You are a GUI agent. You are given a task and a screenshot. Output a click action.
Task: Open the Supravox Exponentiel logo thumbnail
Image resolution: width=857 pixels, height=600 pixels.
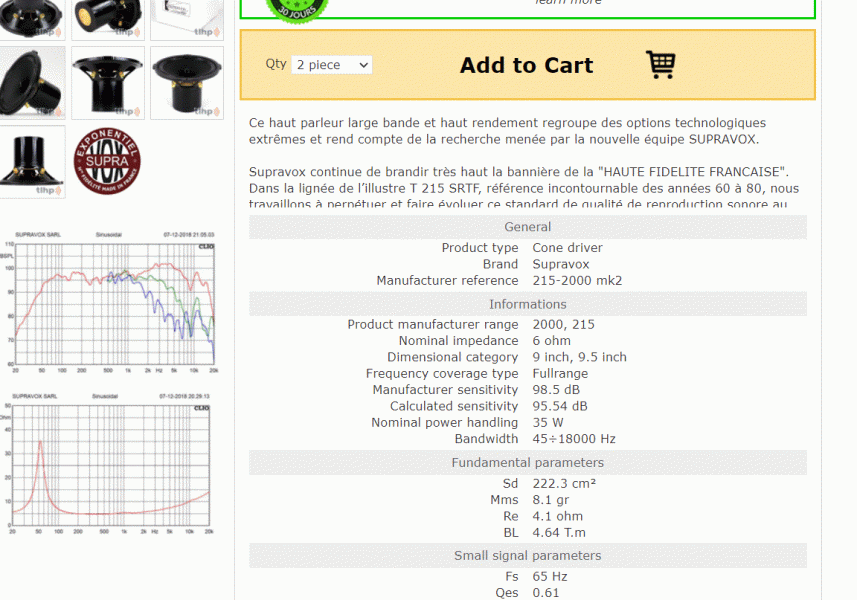[107, 161]
